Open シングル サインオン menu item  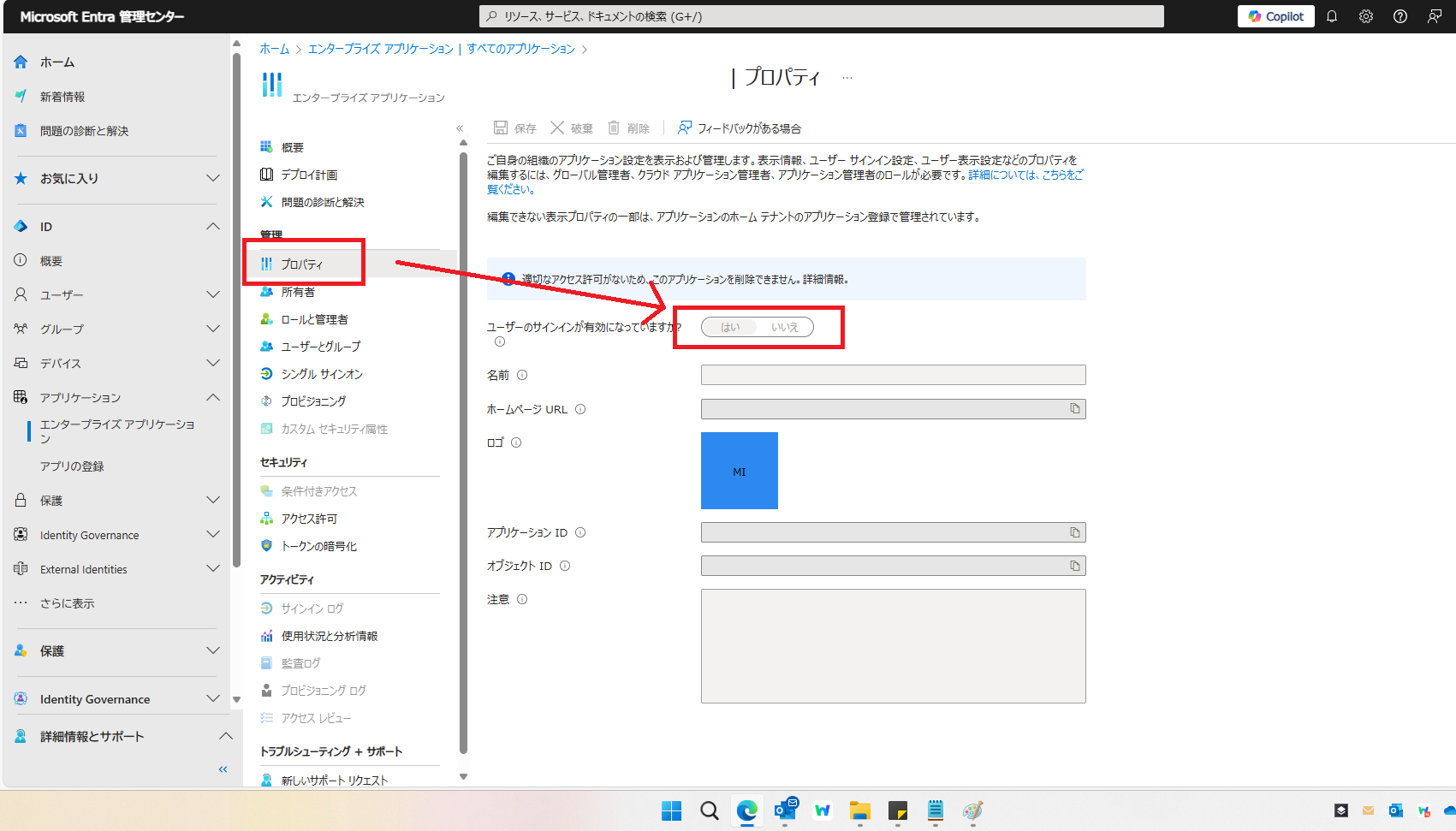point(322,374)
